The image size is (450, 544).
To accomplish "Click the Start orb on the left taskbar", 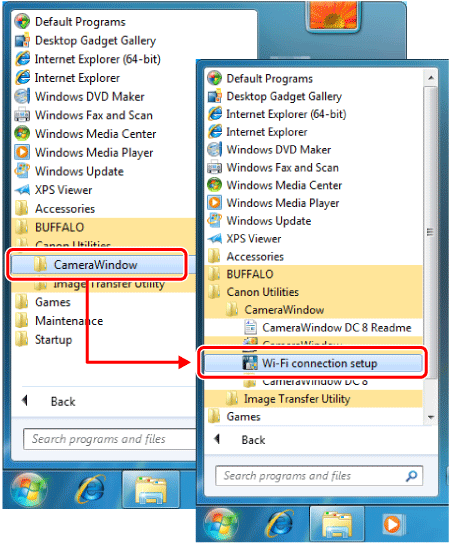I will click(28, 490).
